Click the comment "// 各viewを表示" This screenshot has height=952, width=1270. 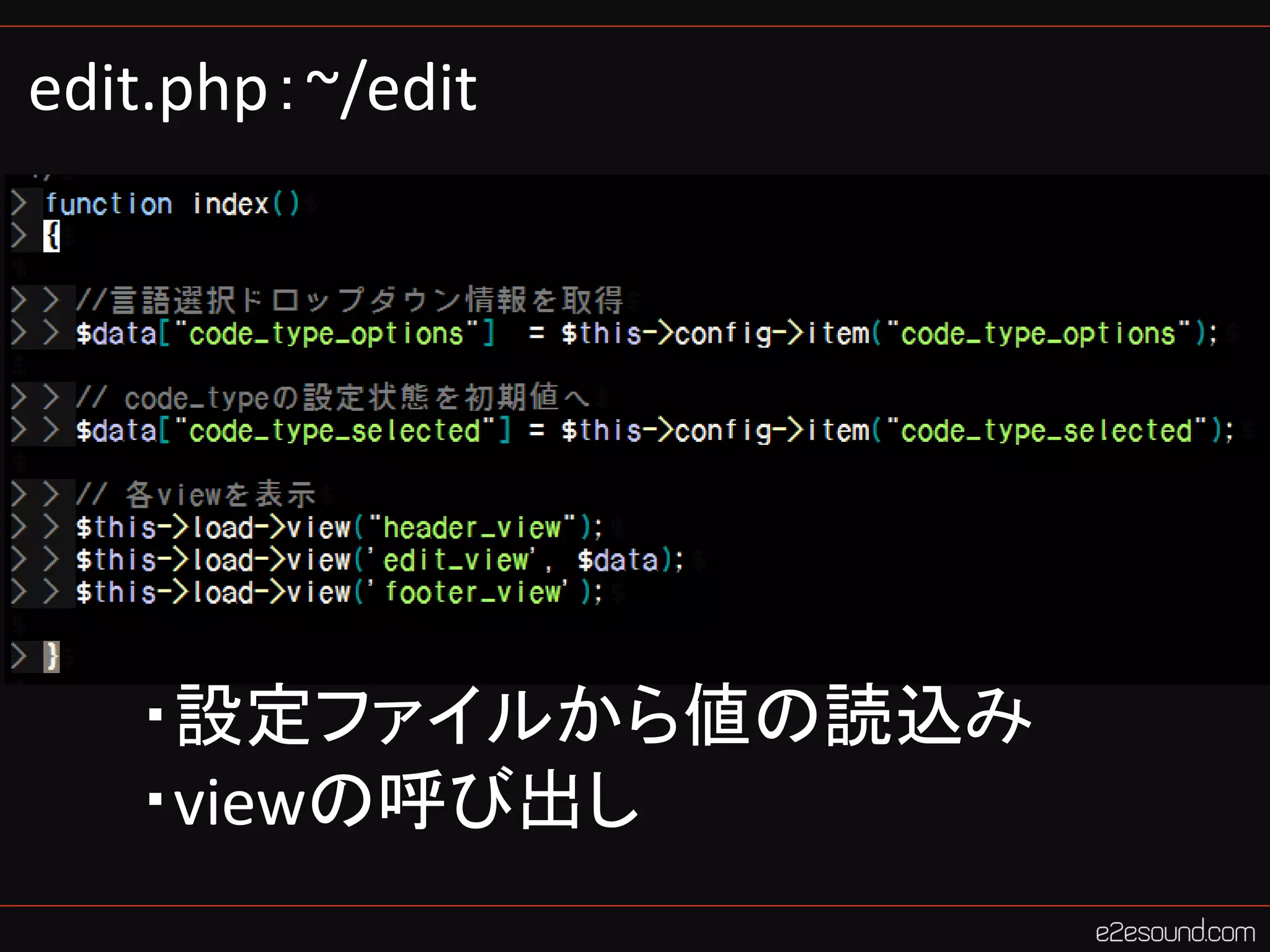pos(196,495)
